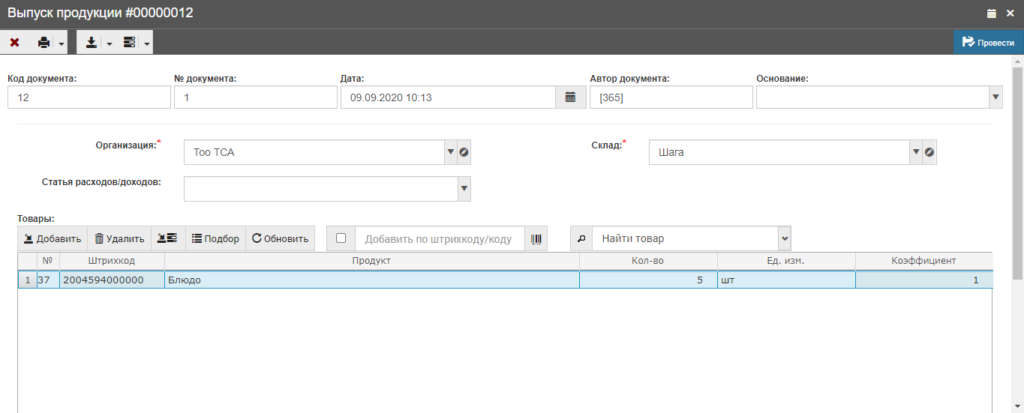Viewport: 1024px width, 413px height.
Task: Sort by the Продукт column header
Action: pyautogui.click(x=371, y=261)
